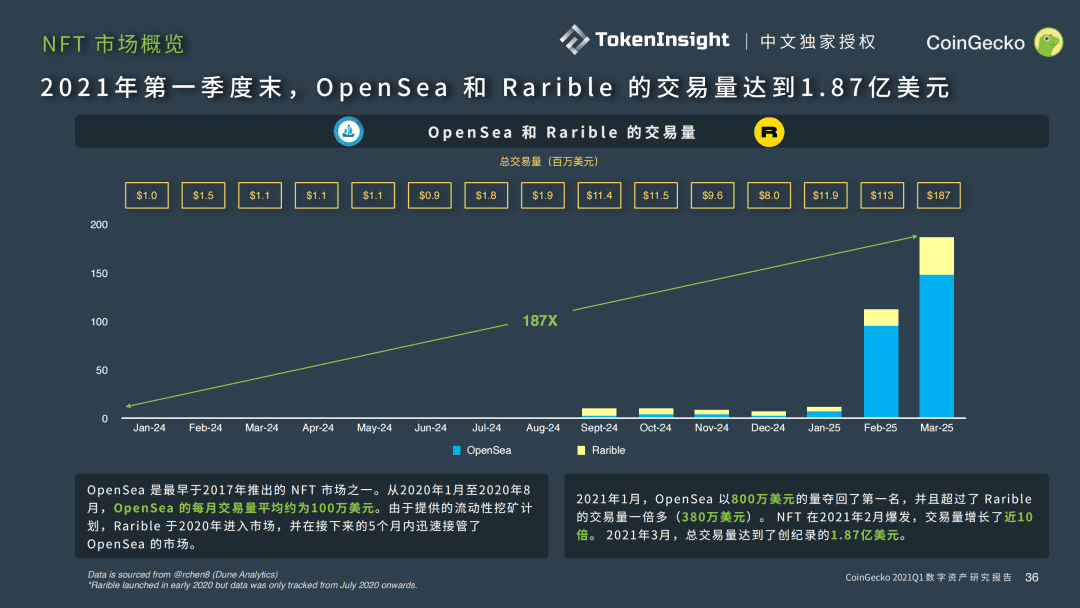Click the $11.4 value box

pos(599,196)
